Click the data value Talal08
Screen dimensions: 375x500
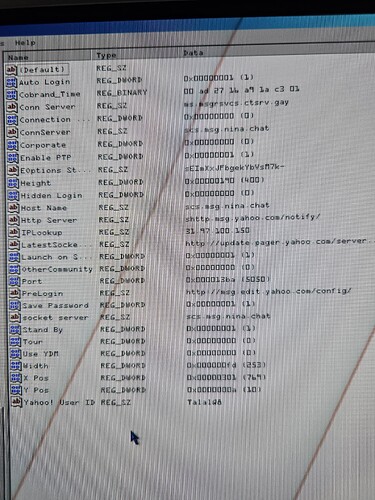204,402
